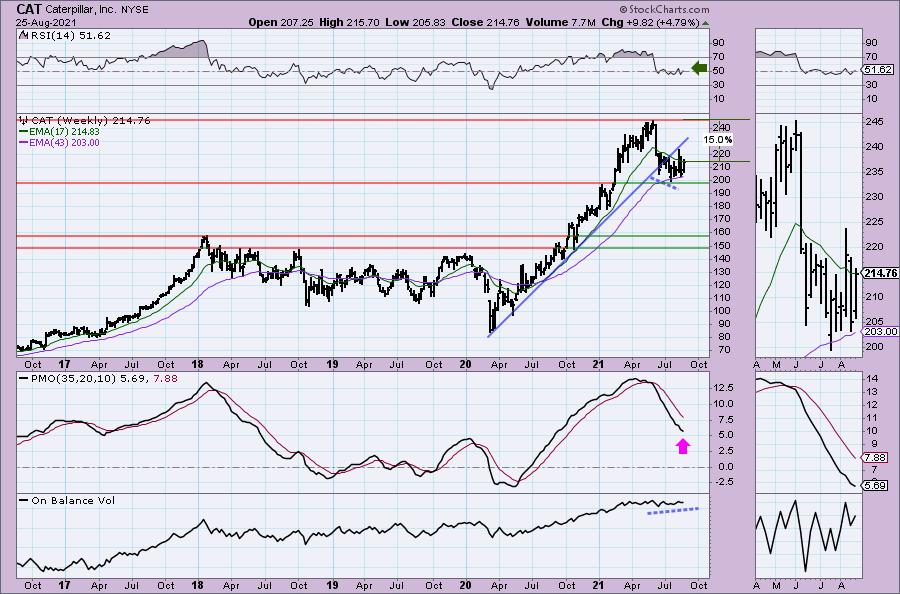
Task: Click the 51.62 RSI value tag in zoom panel
Action: tap(878, 69)
